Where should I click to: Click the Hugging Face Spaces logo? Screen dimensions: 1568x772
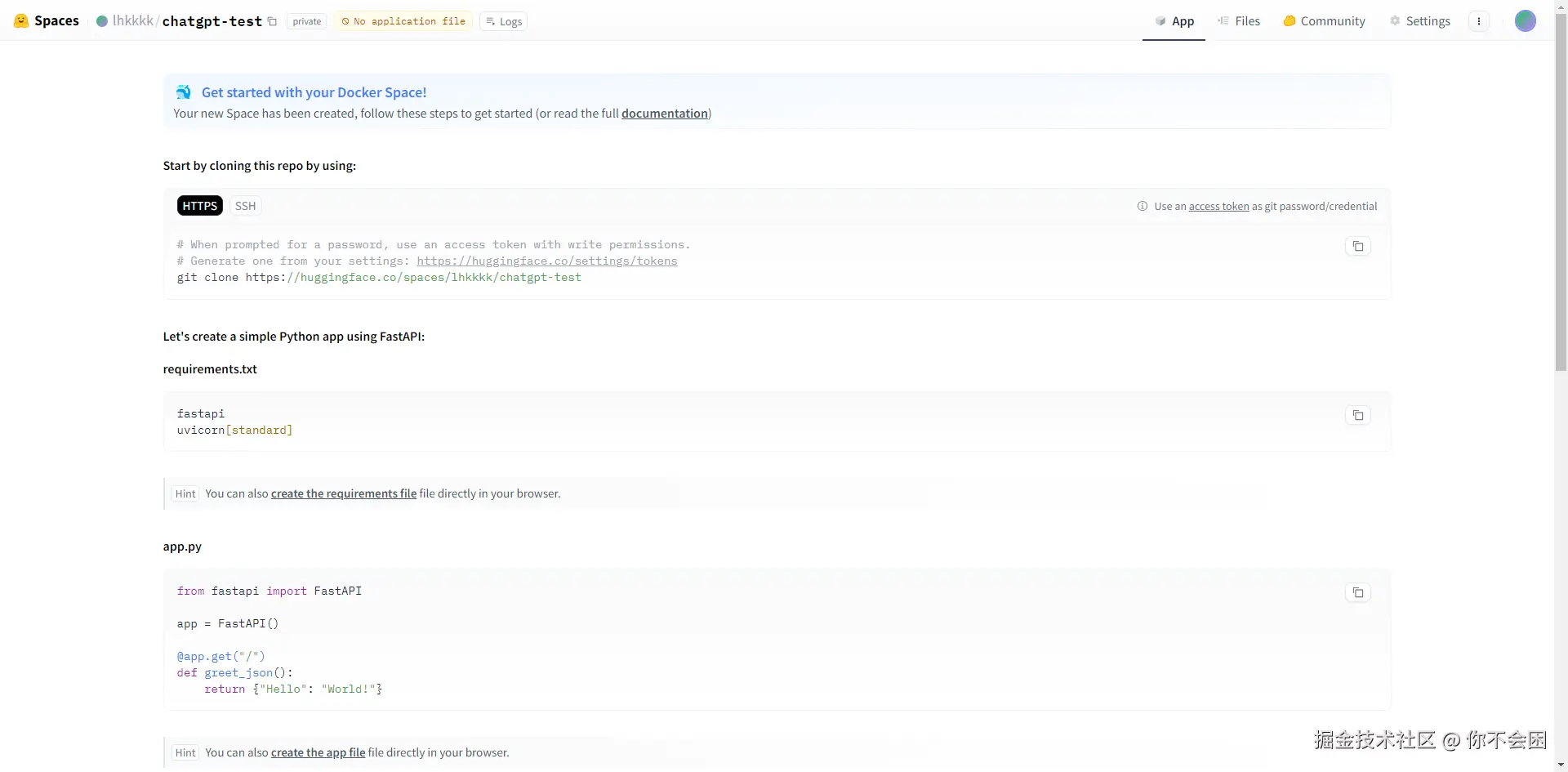click(21, 21)
